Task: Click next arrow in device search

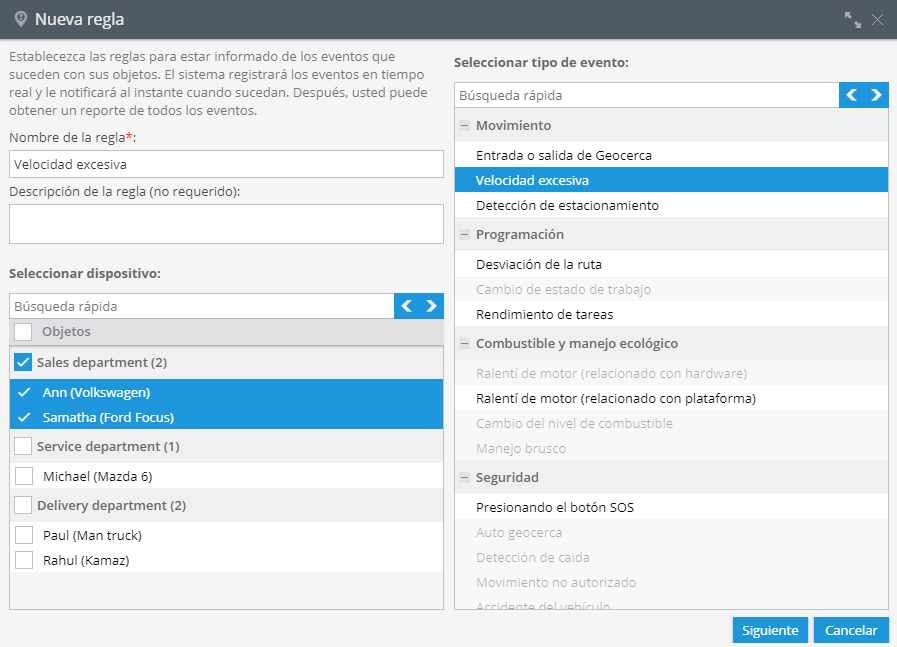Action: coord(431,306)
